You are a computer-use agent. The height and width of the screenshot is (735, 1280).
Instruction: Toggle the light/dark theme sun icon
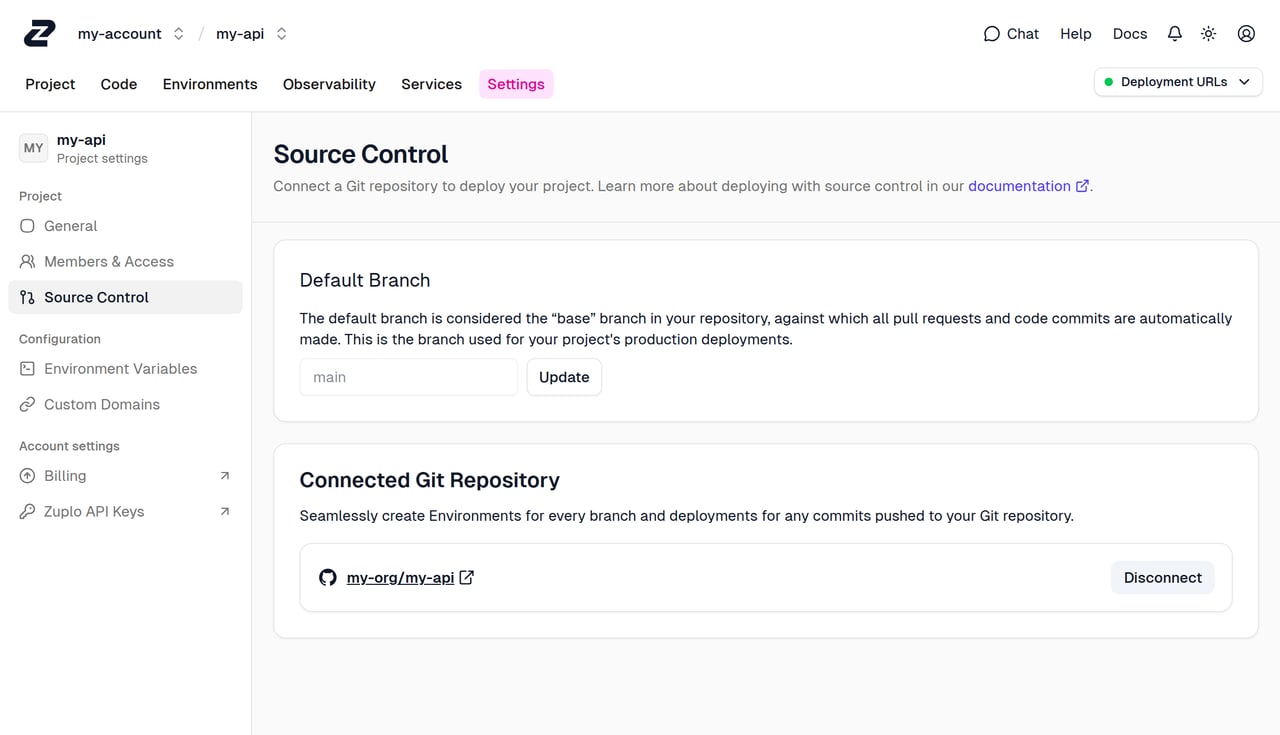[1209, 33]
